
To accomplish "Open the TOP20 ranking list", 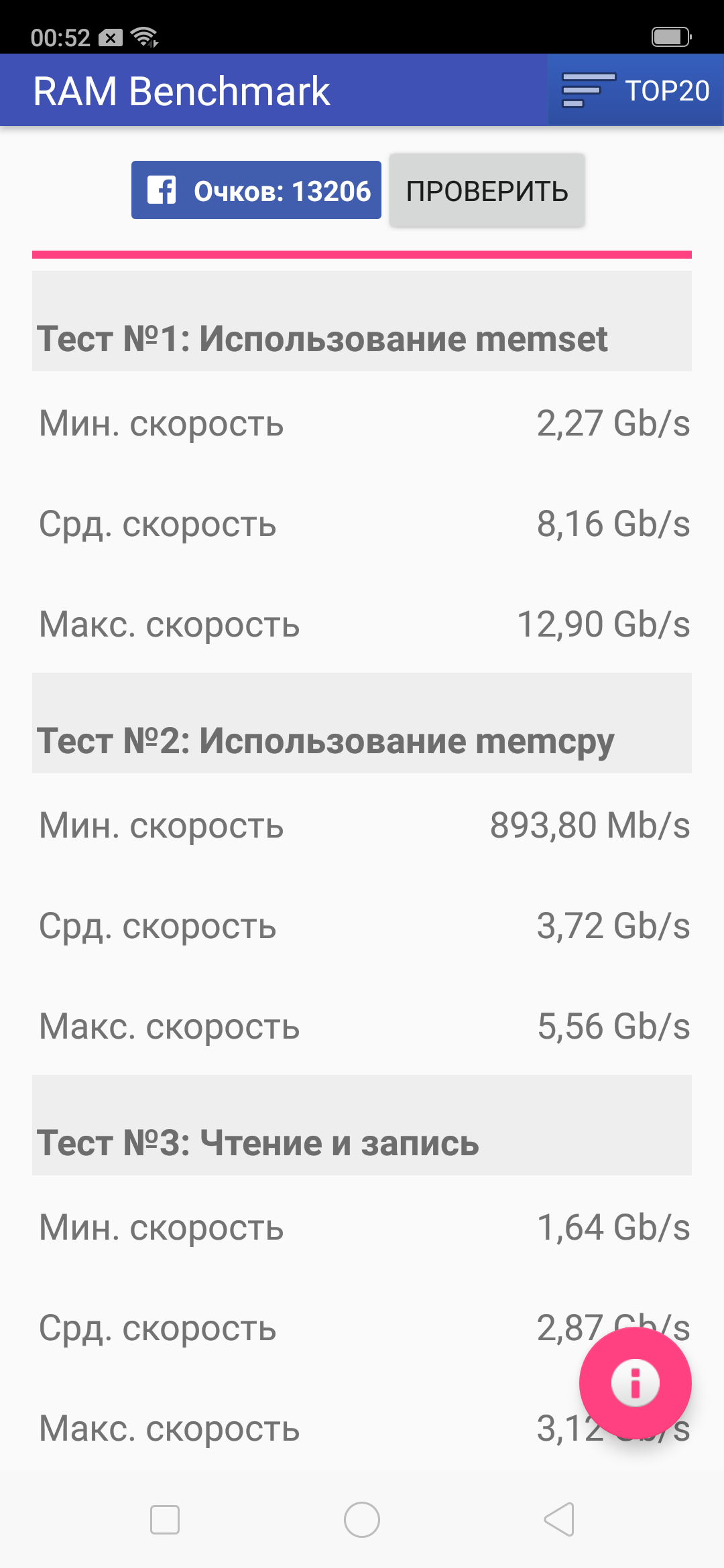I will [636, 90].
